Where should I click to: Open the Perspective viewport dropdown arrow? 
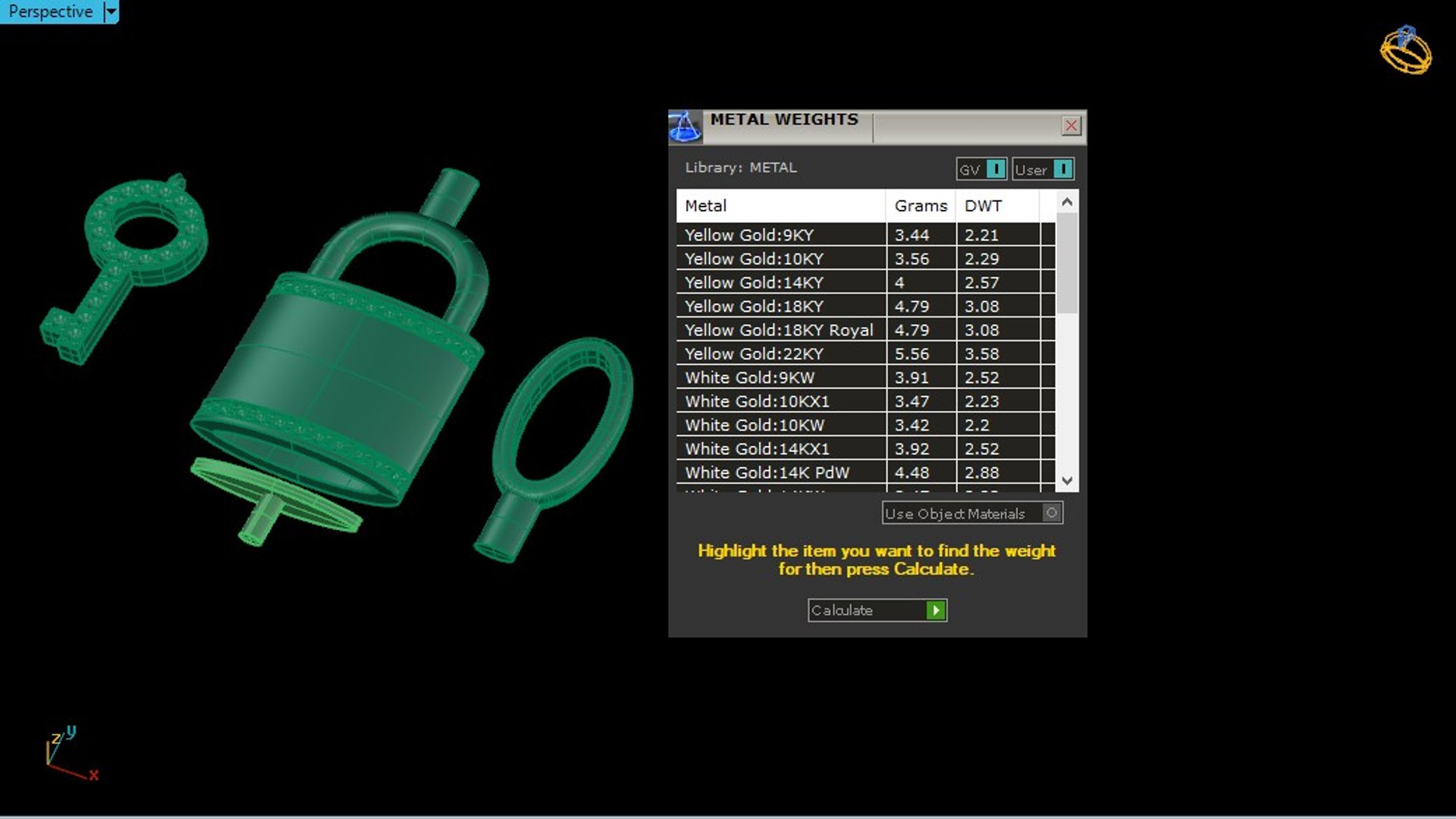tap(111, 12)
